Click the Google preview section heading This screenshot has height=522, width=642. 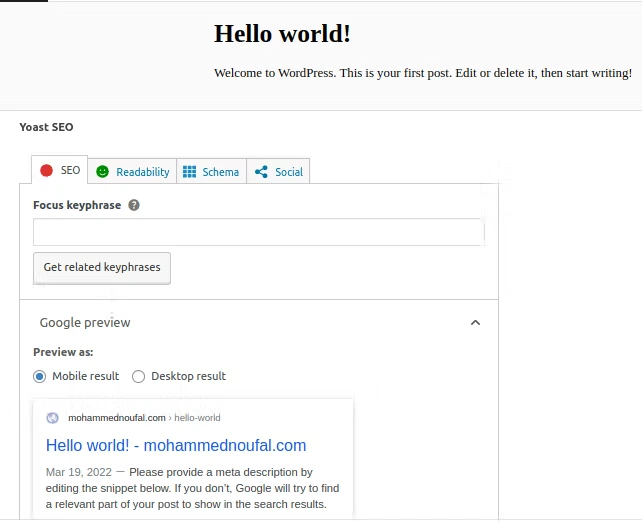(85, 323)
